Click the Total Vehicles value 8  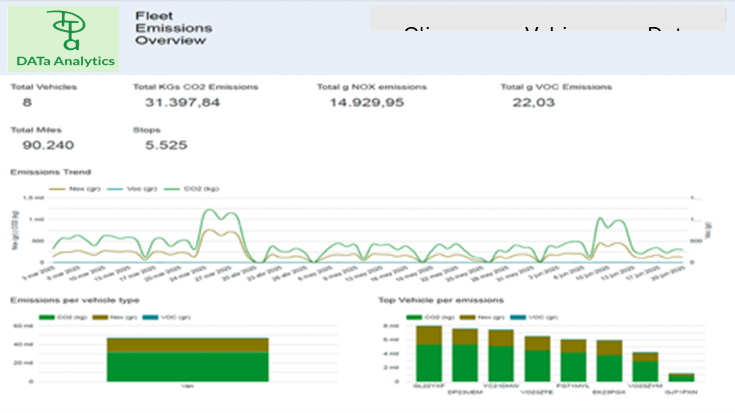[25, 102]
